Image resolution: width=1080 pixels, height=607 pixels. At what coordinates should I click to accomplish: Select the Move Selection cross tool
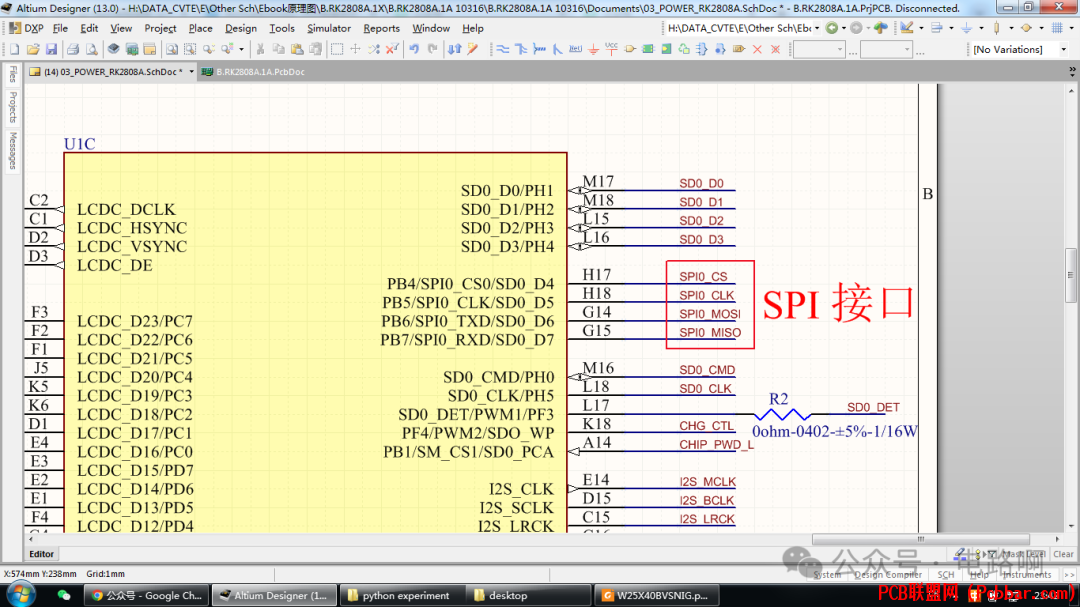(x=355, y=50)
